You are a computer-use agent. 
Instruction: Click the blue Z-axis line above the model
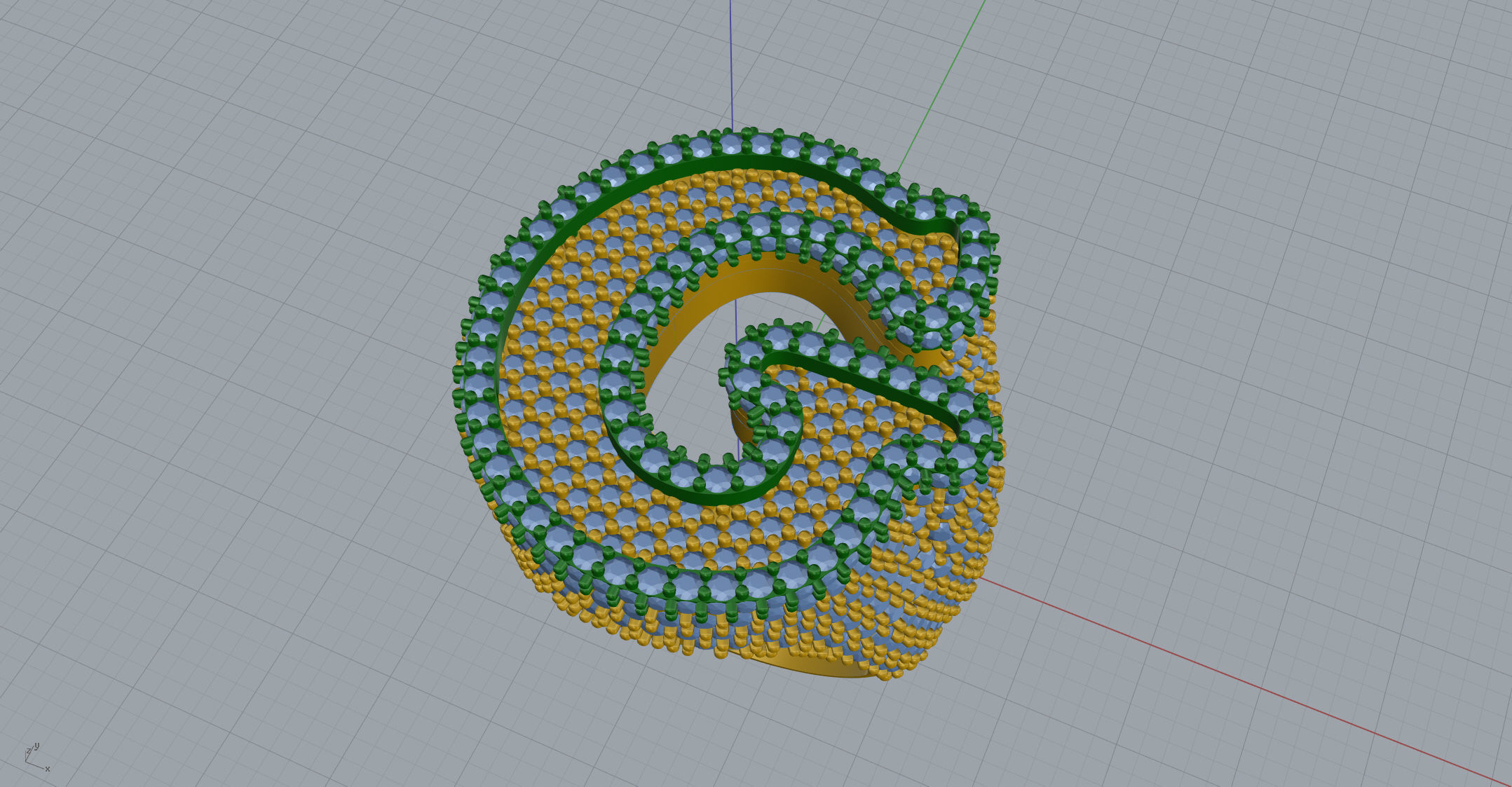pos(731,65)
